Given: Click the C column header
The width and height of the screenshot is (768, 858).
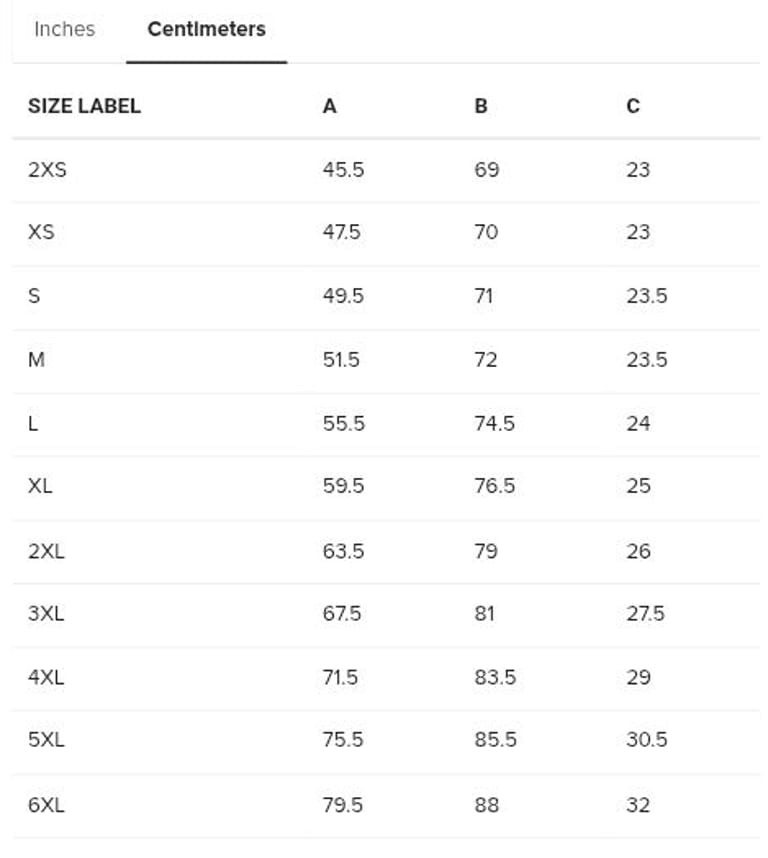Looking at the screenshot, I should coord(633,106).
